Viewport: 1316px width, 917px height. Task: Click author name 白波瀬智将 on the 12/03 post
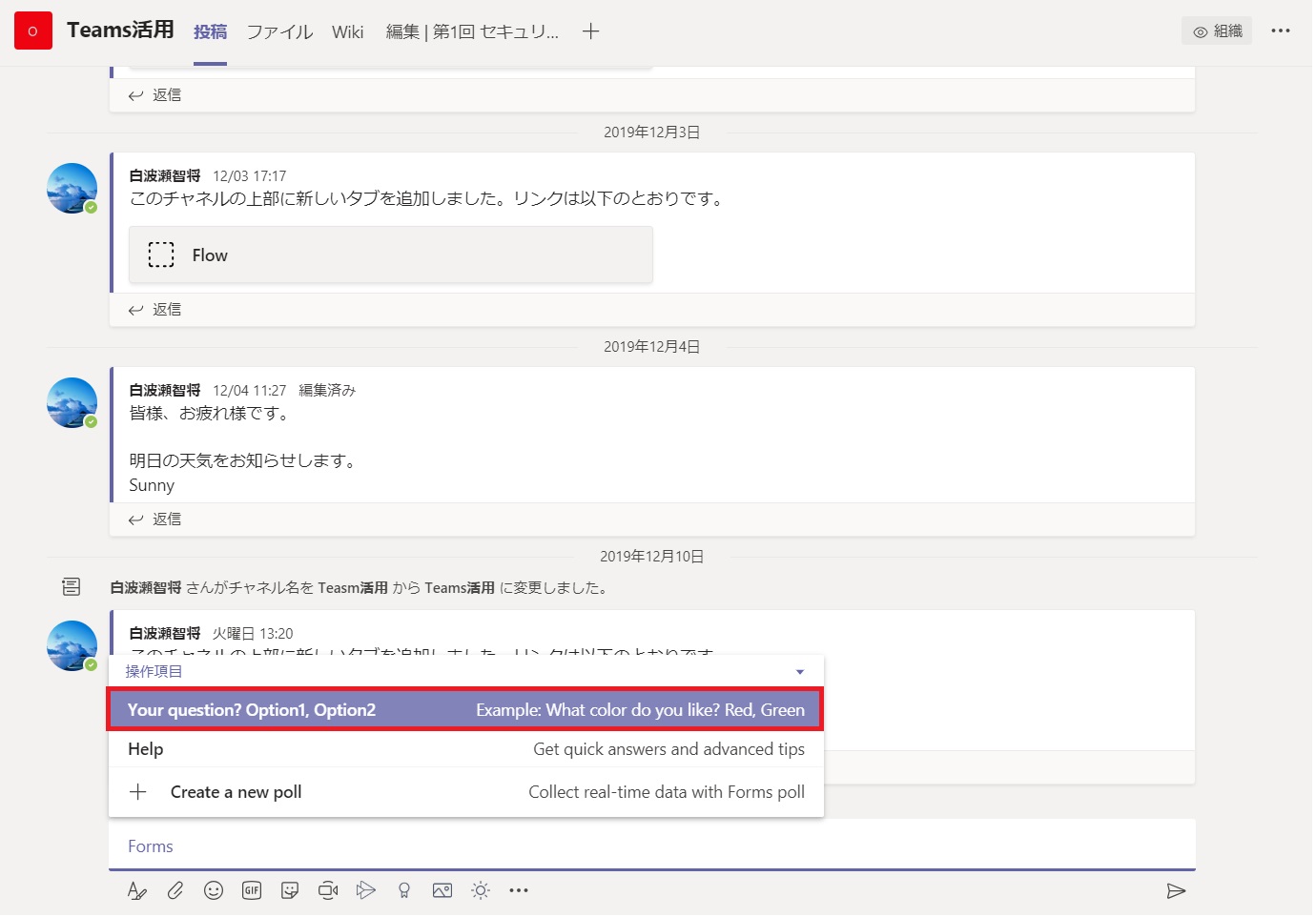(x=165, y=176)
